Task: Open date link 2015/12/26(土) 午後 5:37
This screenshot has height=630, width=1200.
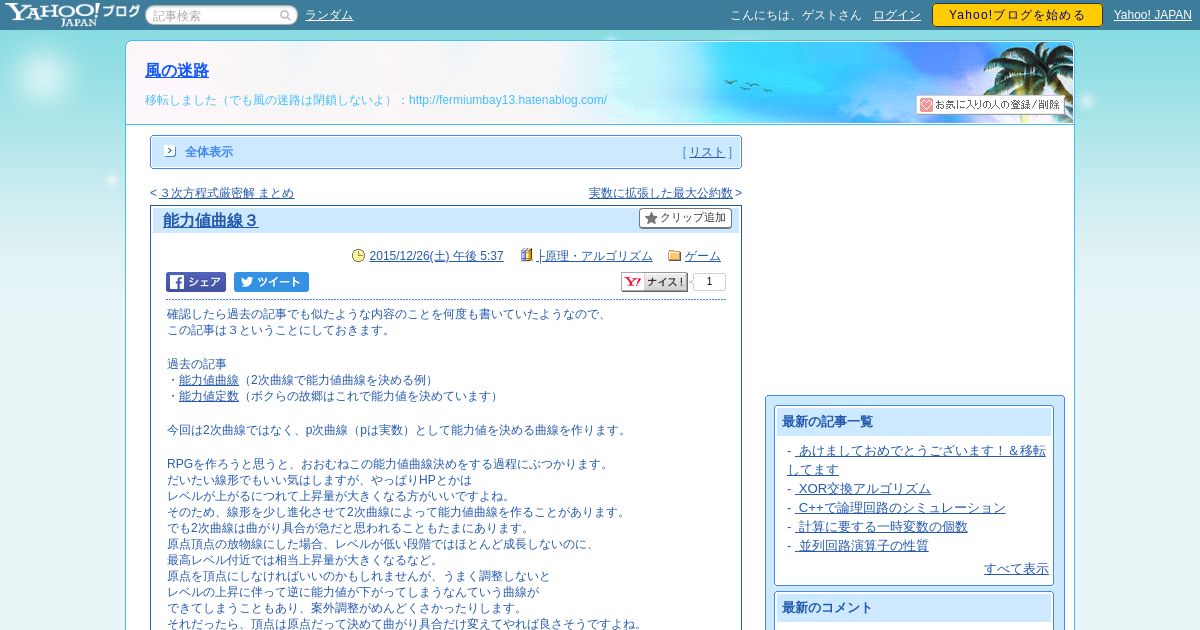Action: tap(436, 256)
